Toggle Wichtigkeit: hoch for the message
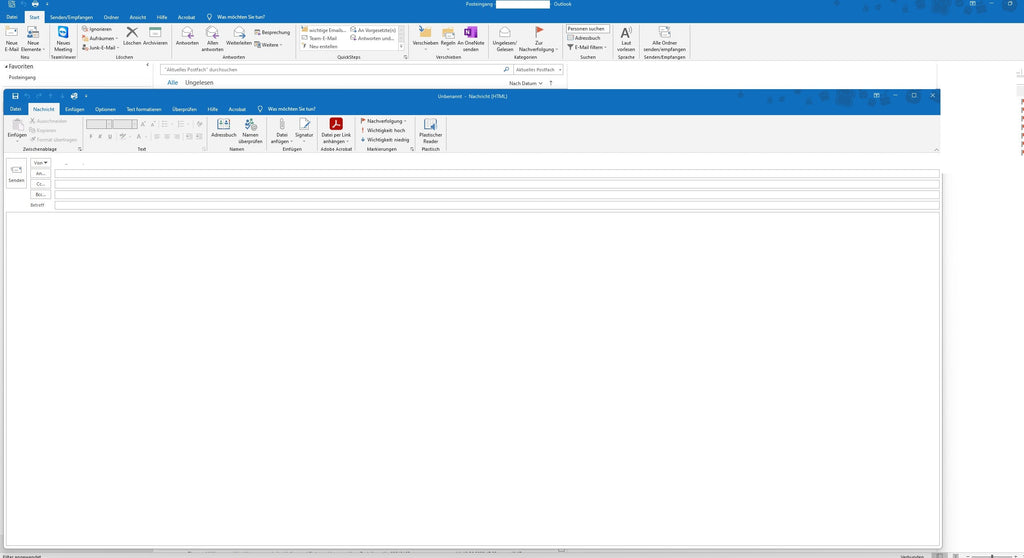 click(385, 130)
